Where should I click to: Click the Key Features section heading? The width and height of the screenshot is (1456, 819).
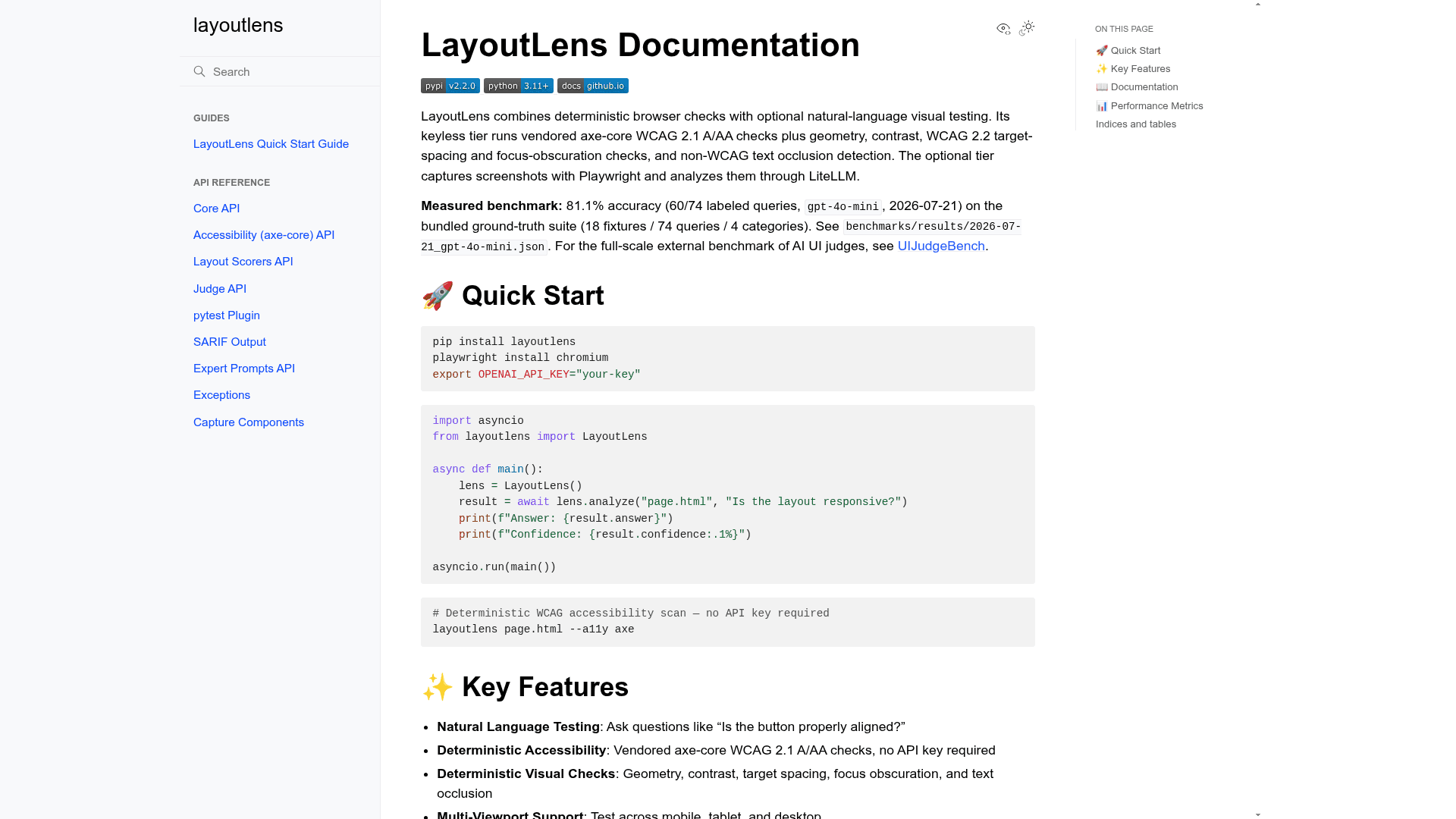pyautogui.click(x=525, y=687)
